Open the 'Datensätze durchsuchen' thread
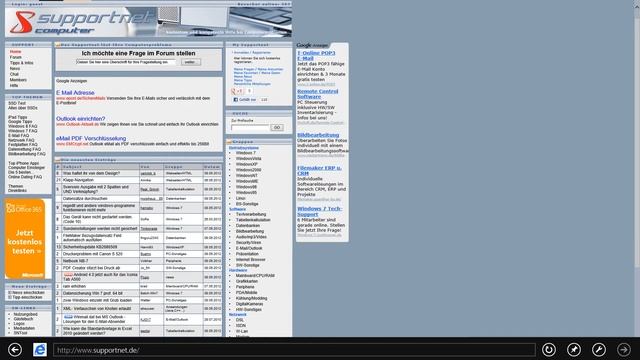Screen dimensions: 640x360 [x=85, y=199]
